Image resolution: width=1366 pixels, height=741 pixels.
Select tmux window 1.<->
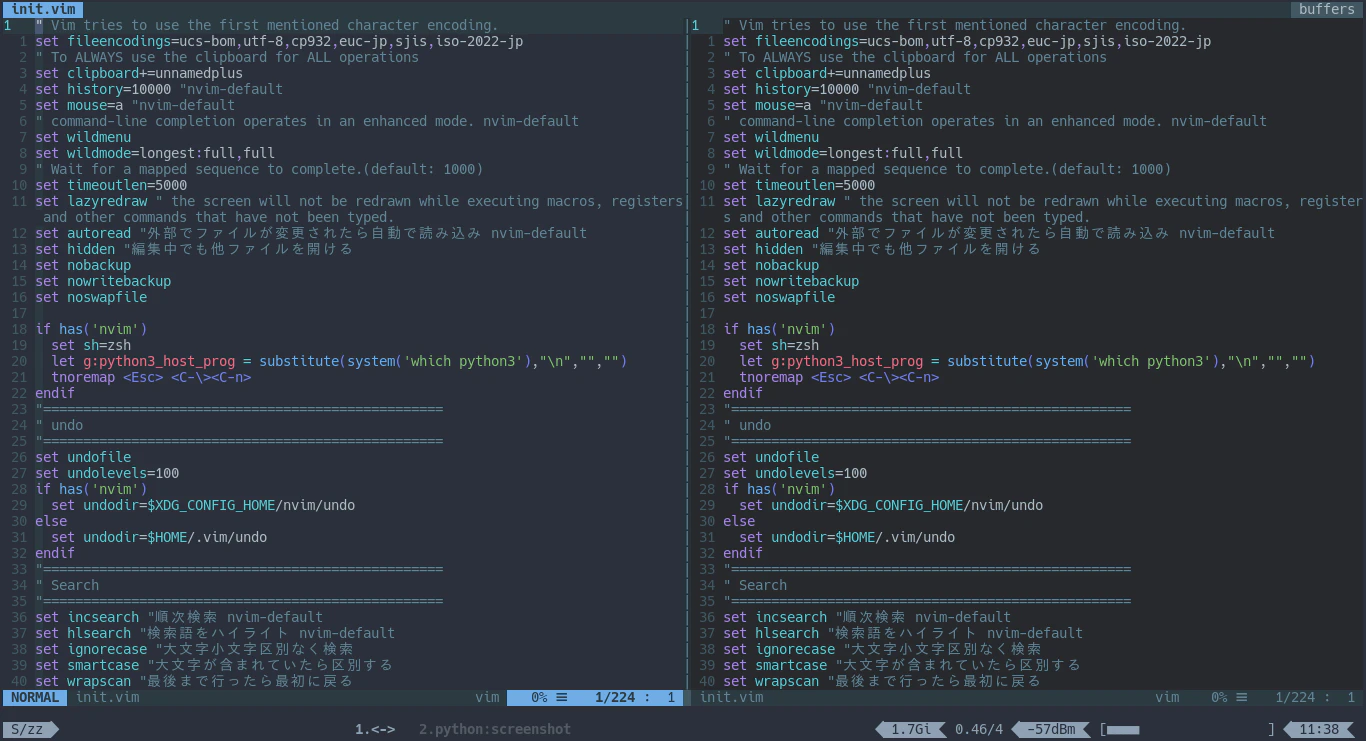pos(375,729)
